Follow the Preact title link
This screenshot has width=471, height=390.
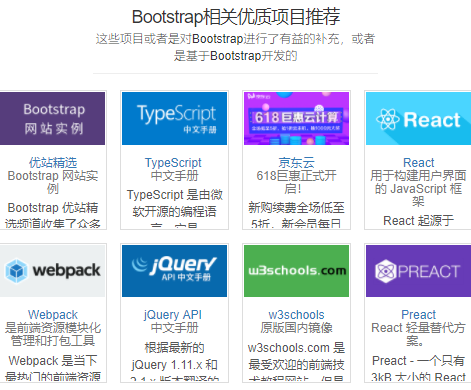418,315
